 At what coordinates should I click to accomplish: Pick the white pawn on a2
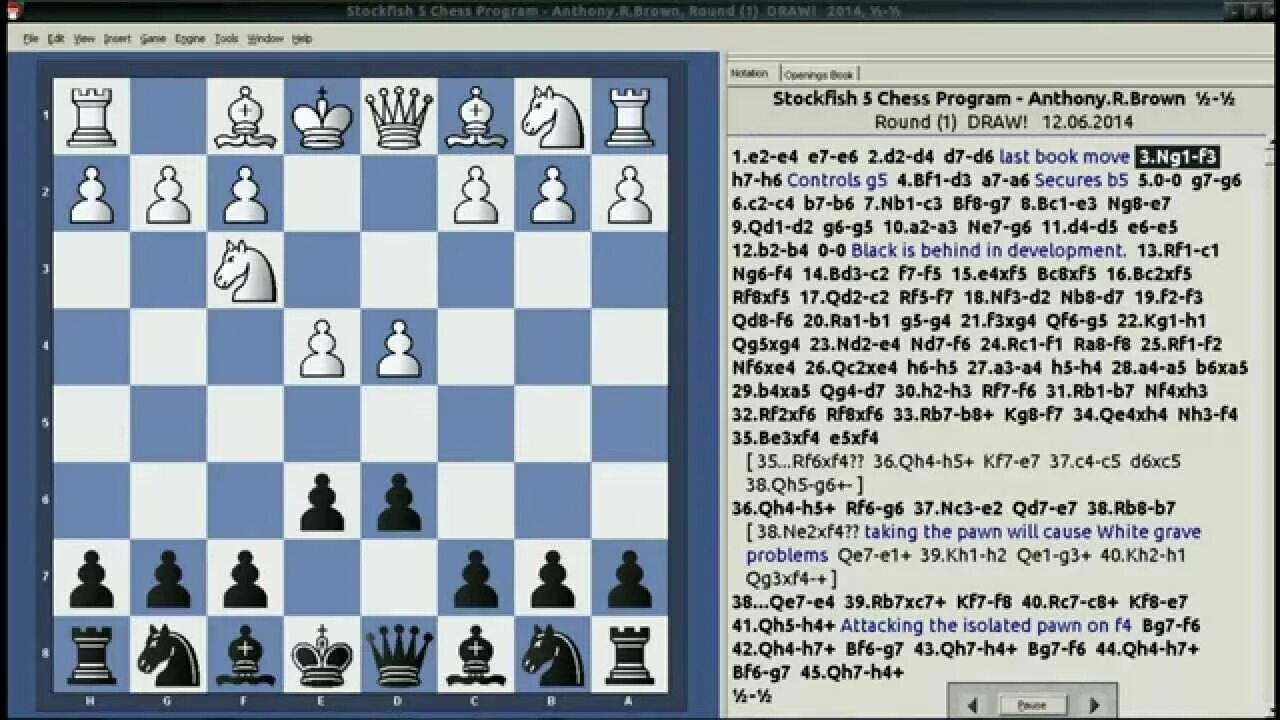tap(629, 193)
